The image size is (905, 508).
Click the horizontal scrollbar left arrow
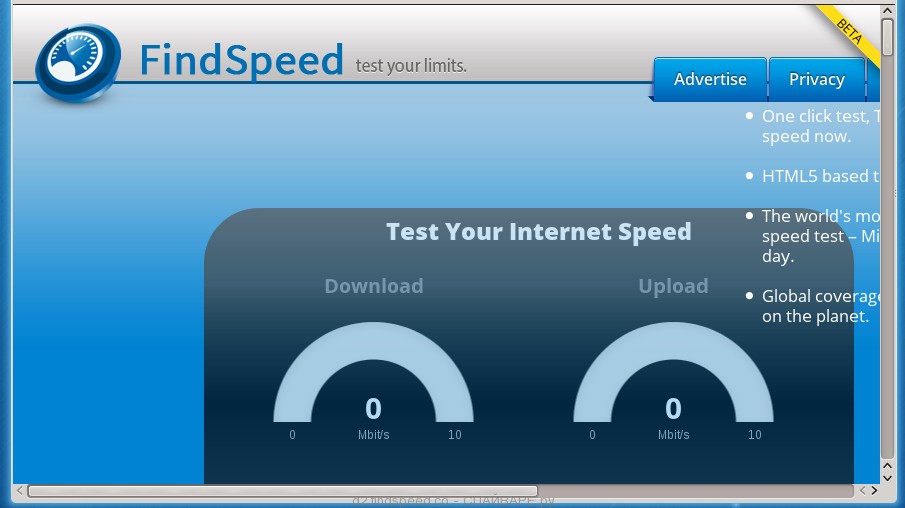click(20, 491)
